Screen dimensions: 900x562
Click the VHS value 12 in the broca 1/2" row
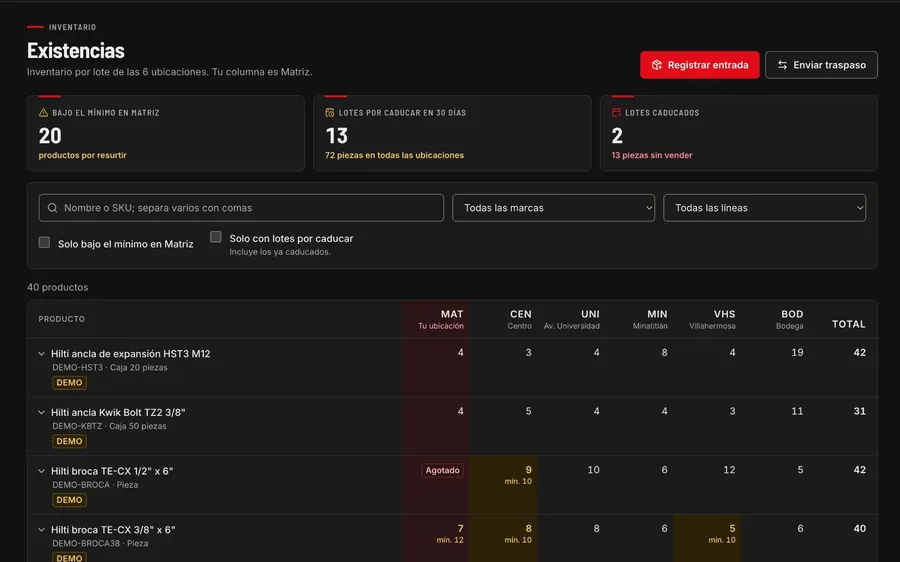[x=729, y=470]
